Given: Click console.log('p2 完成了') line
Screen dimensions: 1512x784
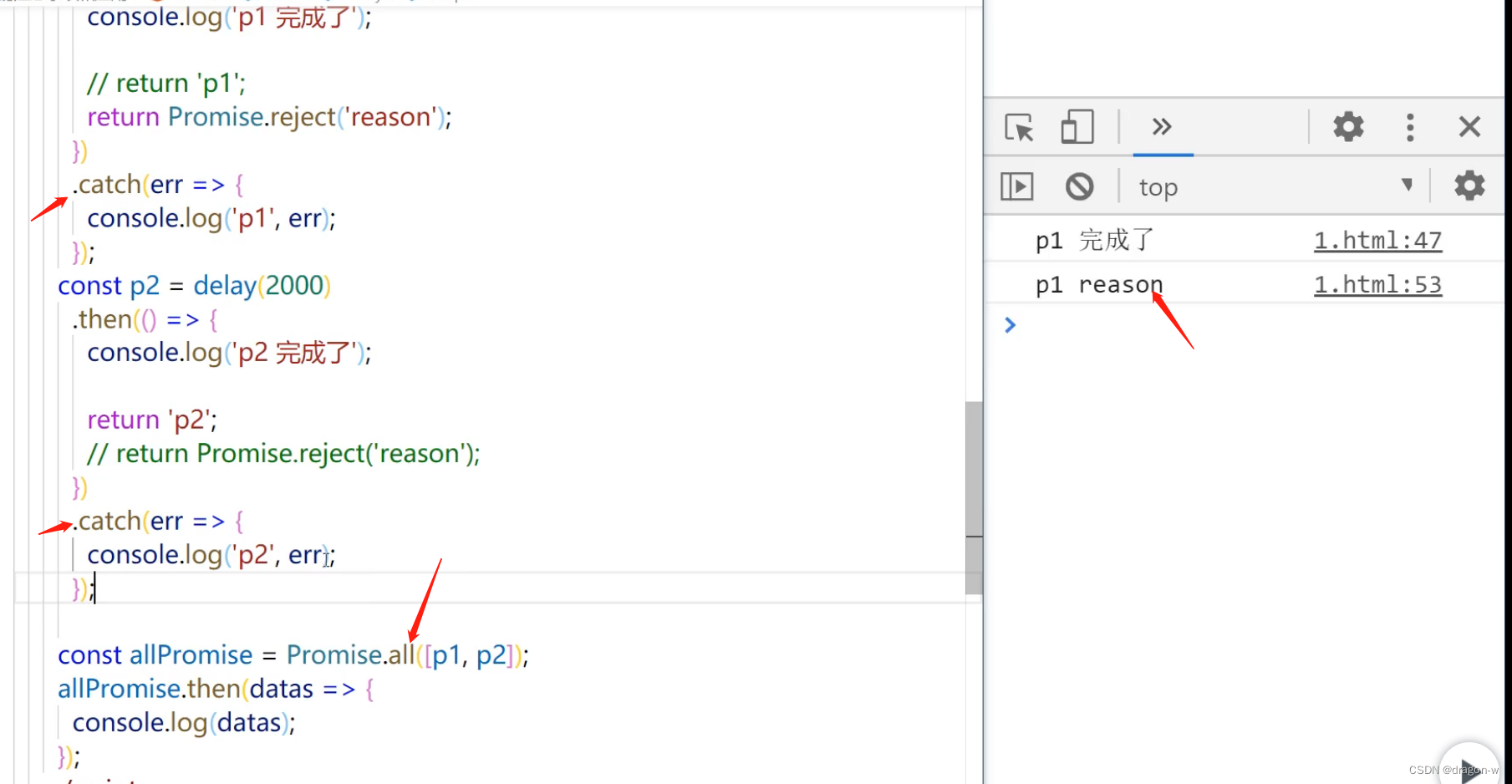Looking at the screenshot, I should [229, 353].
